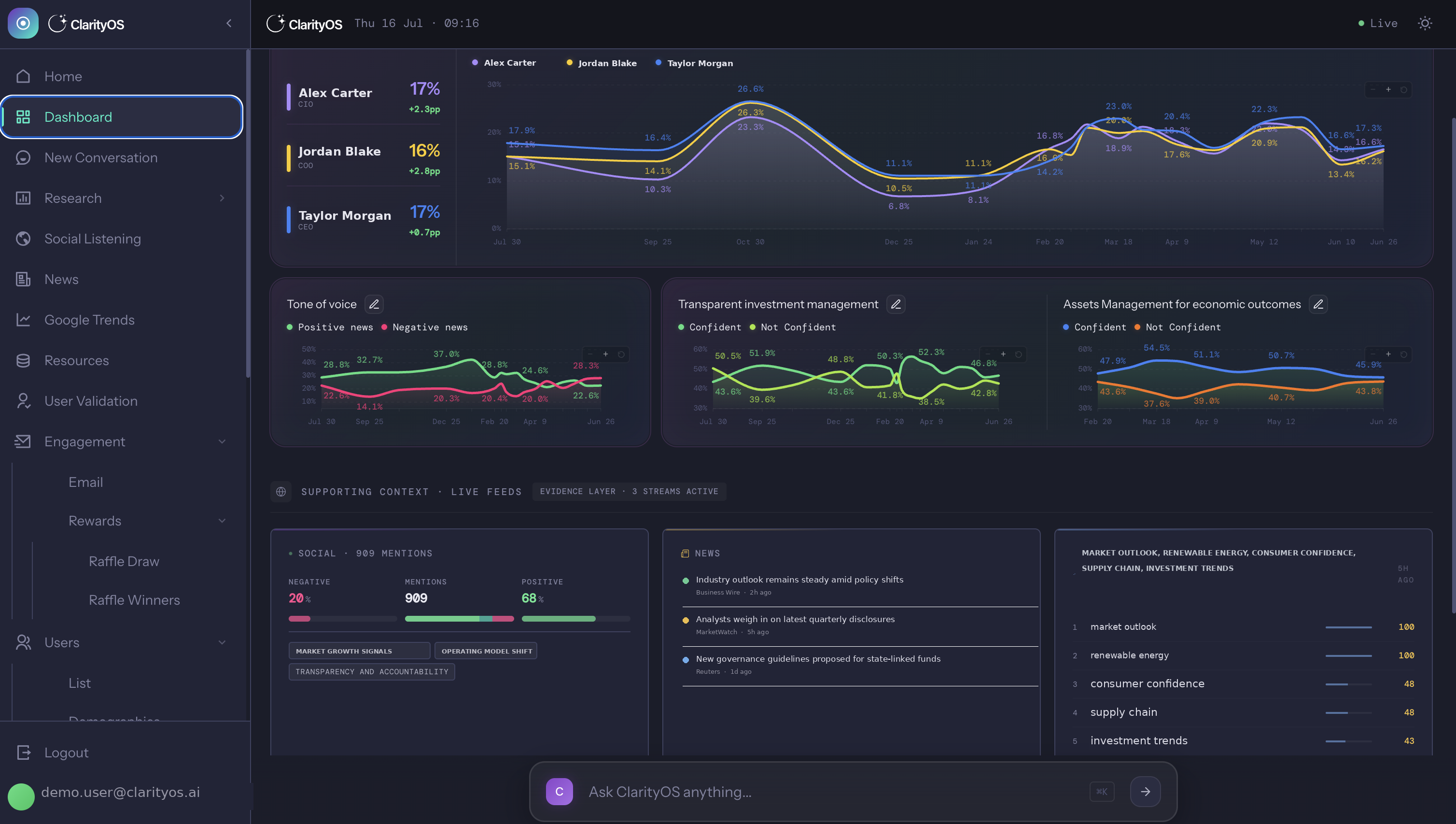Viewport: 1456px width, 824px height.
Task: Click the Users people icon
Action: tap(23, 642)
